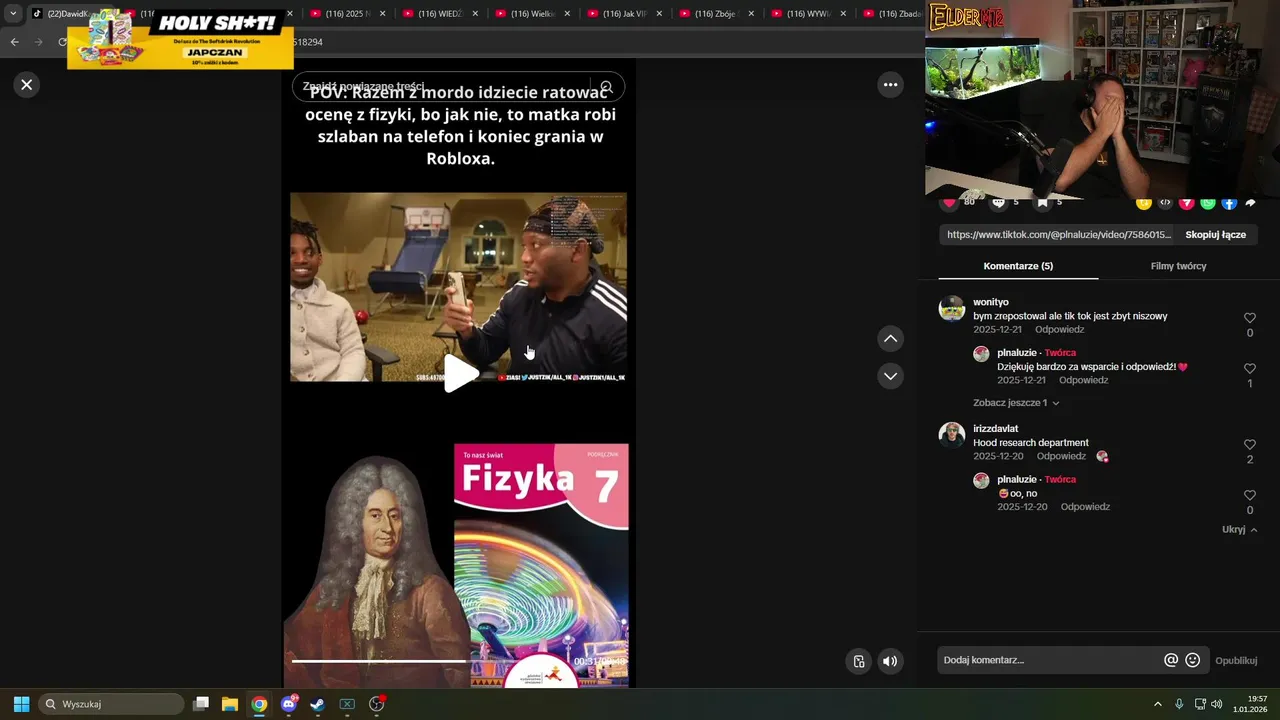Like the video with the heart icon
Viewport: 1280px width, 720px height.
(x=949, y=203)
